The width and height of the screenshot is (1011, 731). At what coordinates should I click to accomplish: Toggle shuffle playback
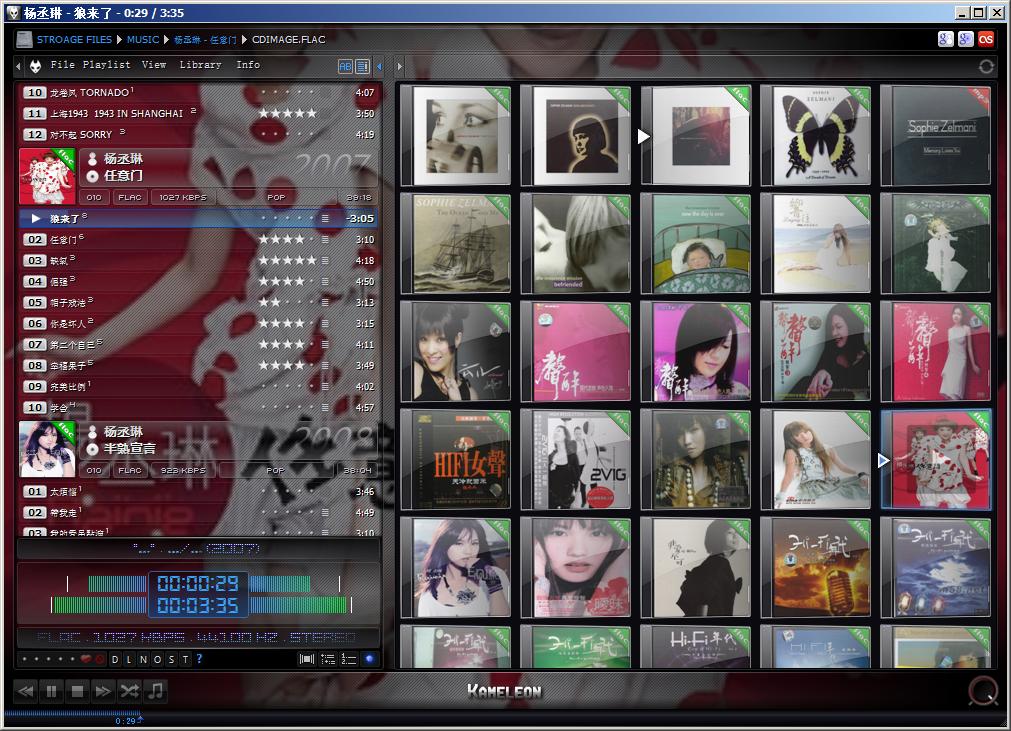129,692
